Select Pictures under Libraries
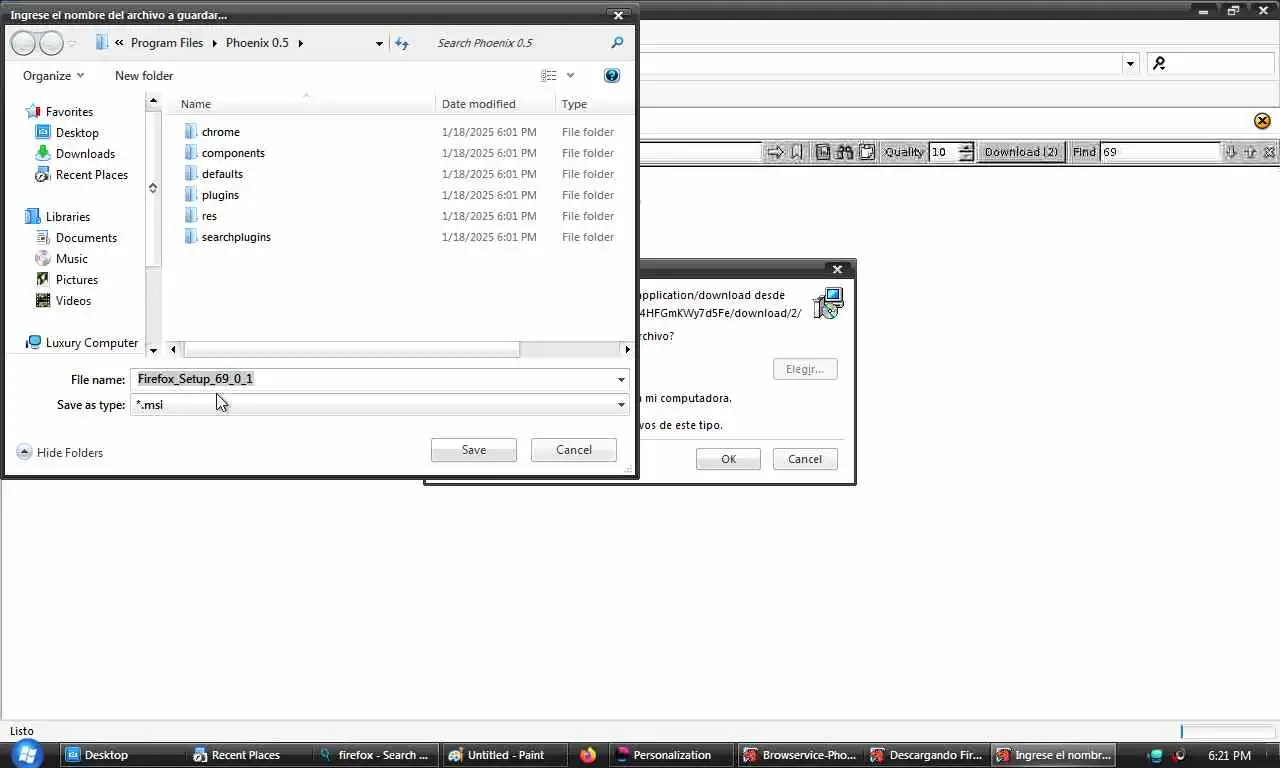1280x768 pixels. click(77, 280)
